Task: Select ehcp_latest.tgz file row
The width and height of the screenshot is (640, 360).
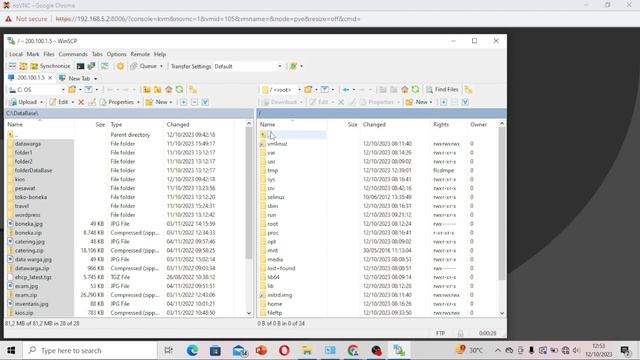Action: 33,277
